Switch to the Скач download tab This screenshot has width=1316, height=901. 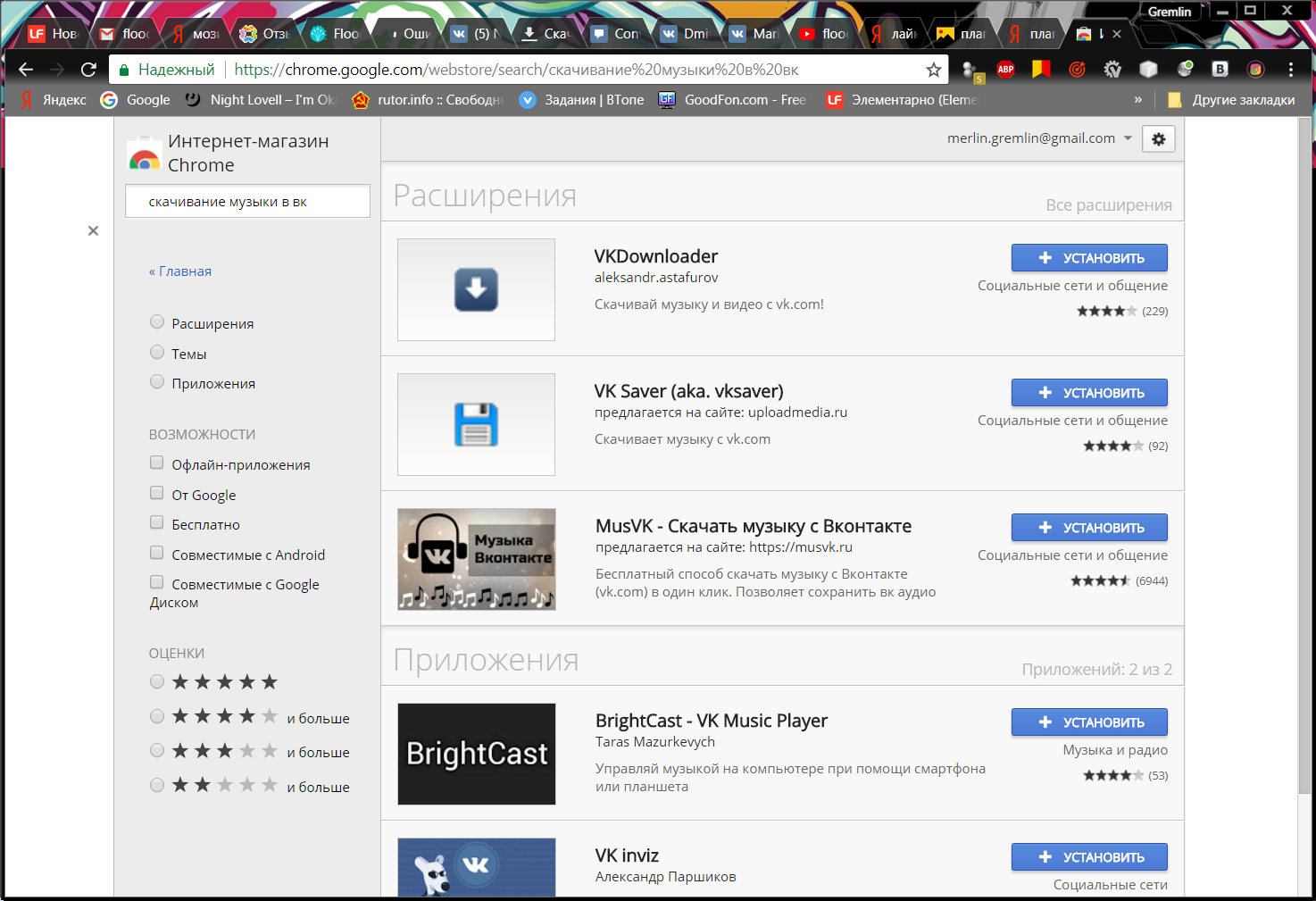[546, 34]
